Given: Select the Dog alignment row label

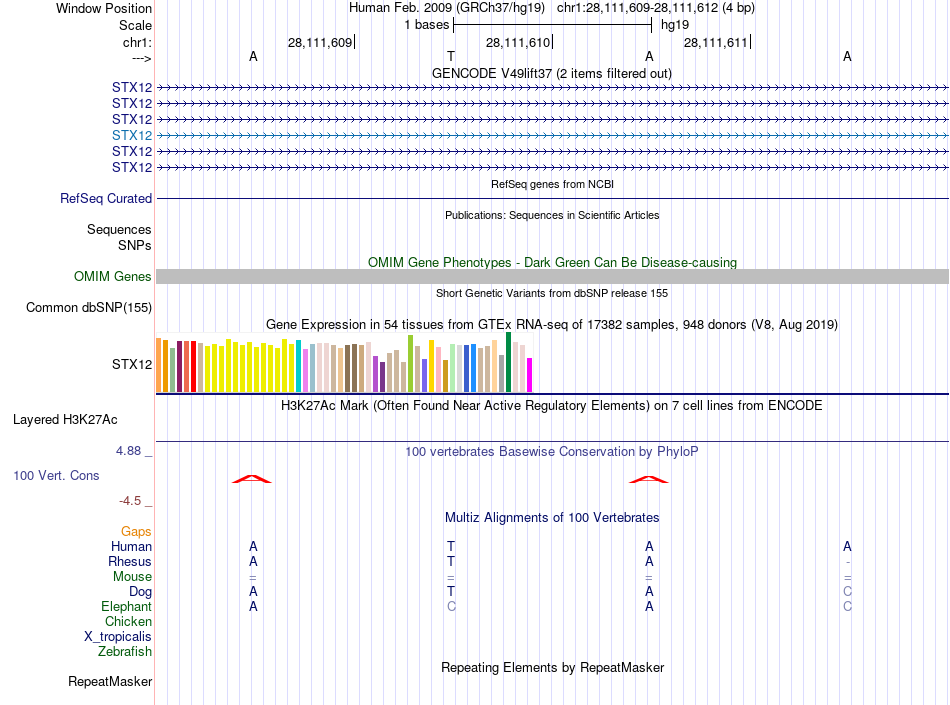Looking at the screenshot, I should (x=140, y=592).
